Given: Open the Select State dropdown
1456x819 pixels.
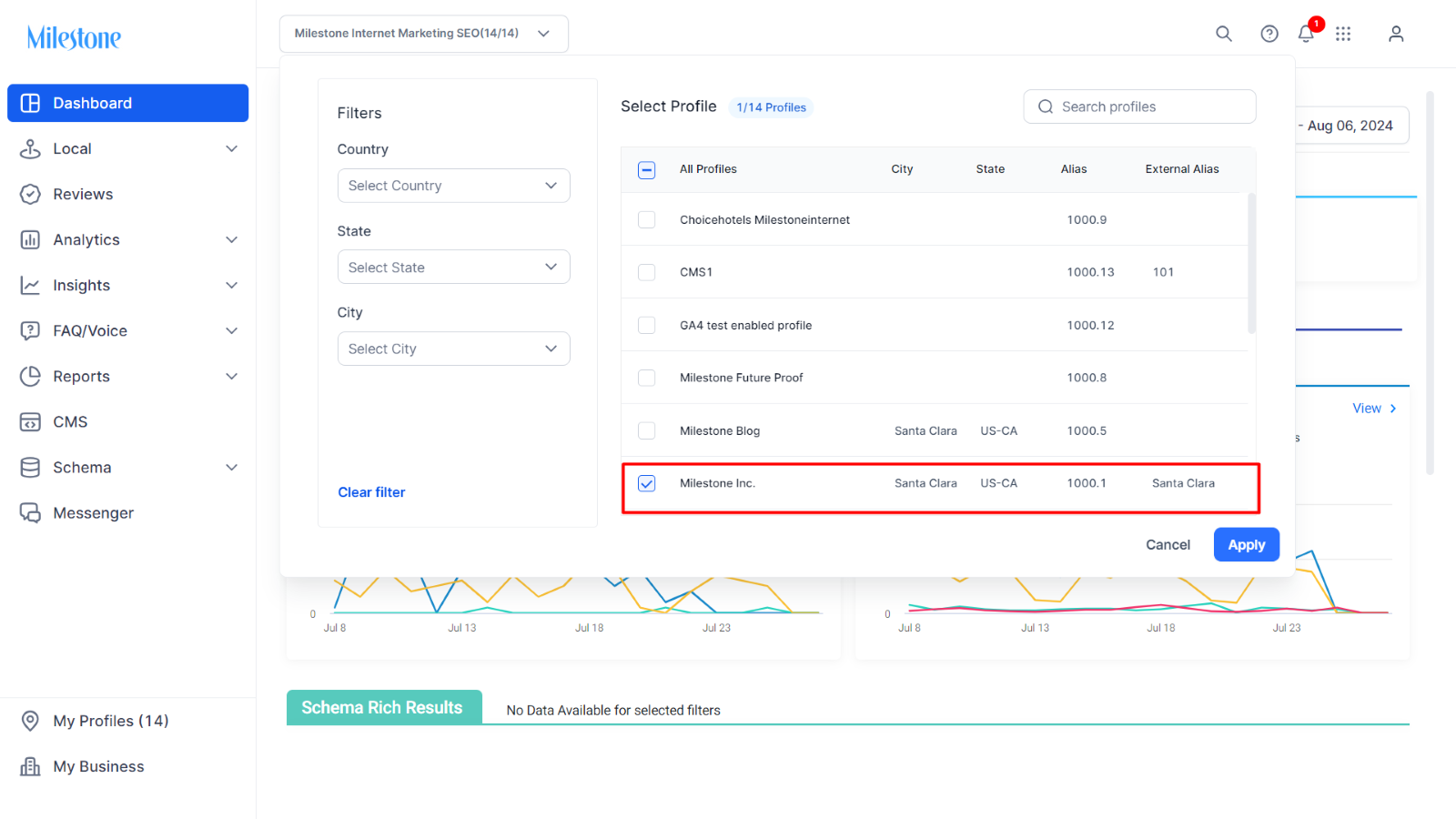Looking at the screenshot, I should (x=454, y=267).
